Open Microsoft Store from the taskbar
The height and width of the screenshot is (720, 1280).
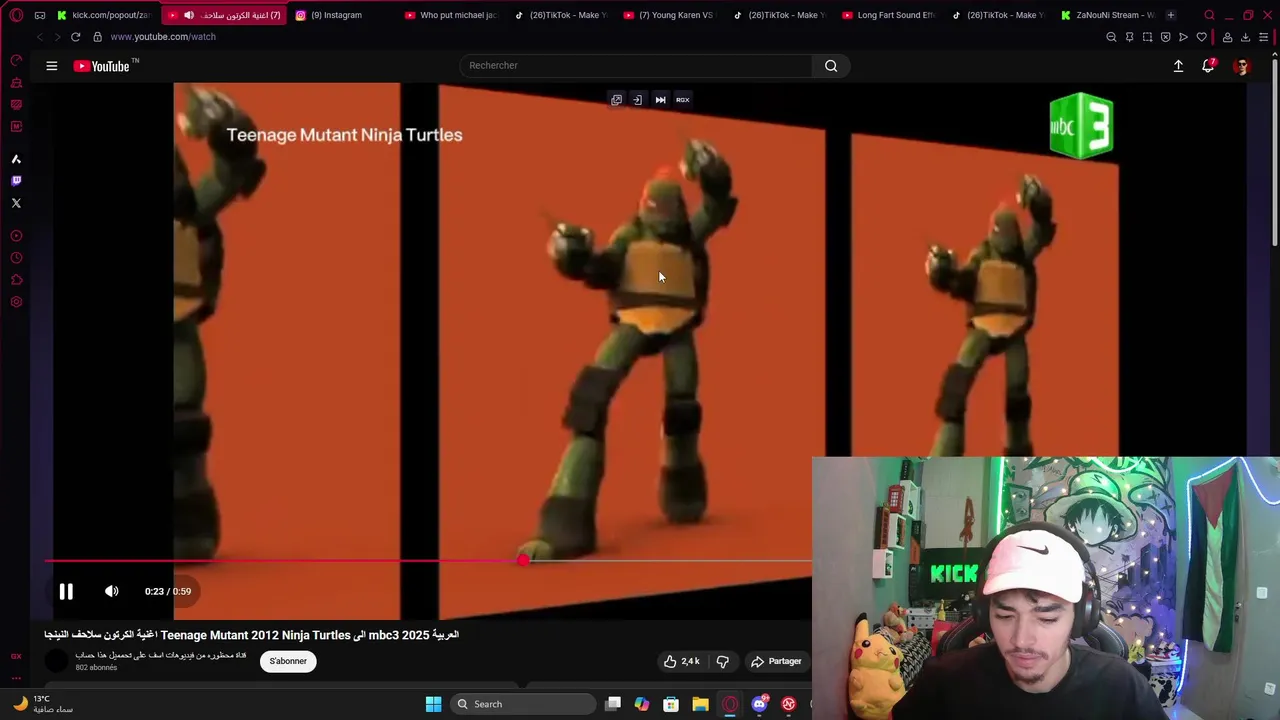[x=671, y=704]
